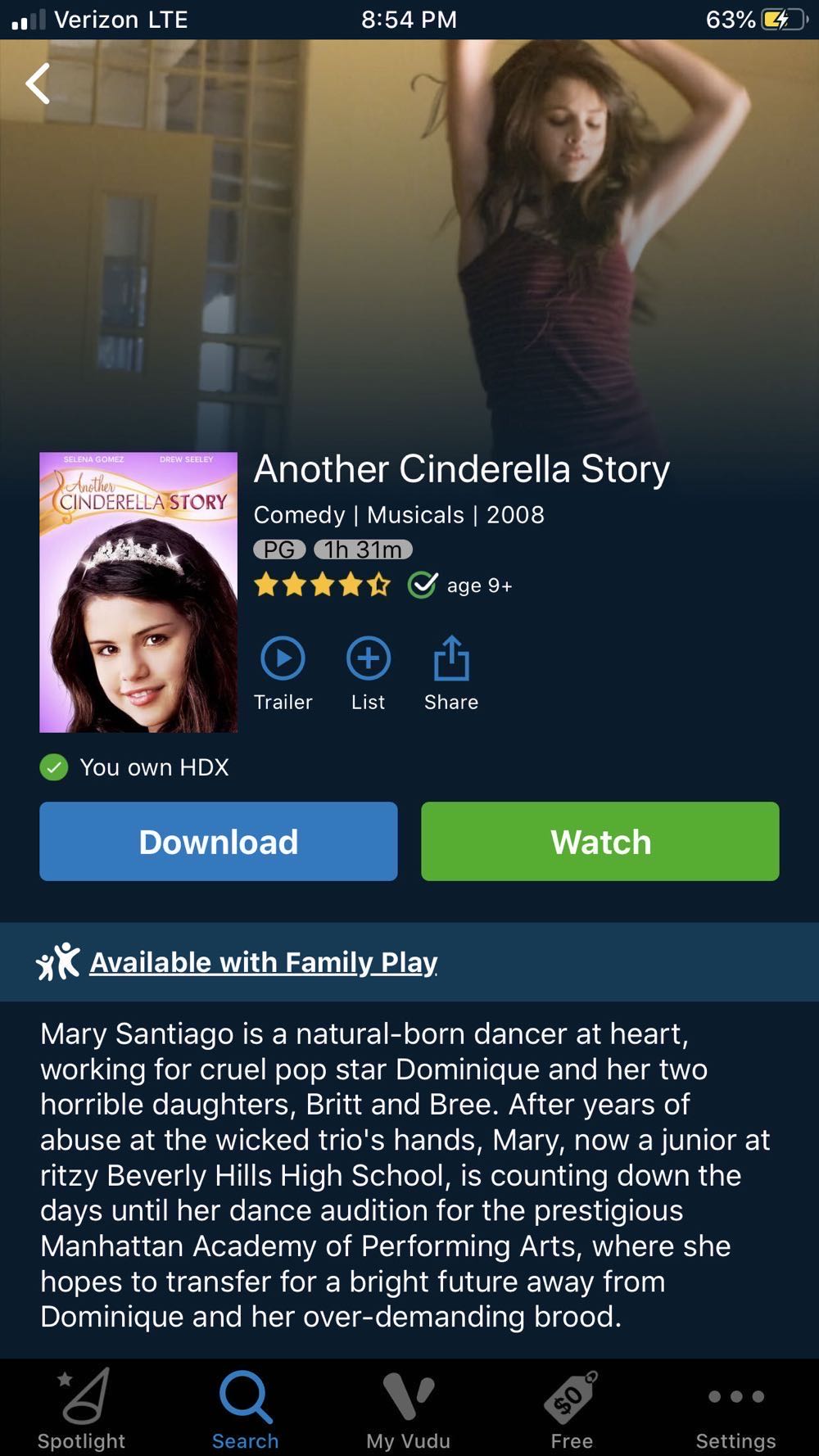This screenshot has width=819, height=1456.
Task: Tap the Common Sense age 9+ checkmark
Action: click(x=423, y=585)
